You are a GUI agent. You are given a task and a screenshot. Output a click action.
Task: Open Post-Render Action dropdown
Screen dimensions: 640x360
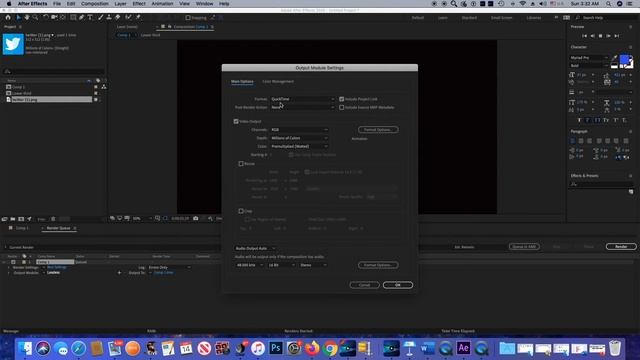coord(302,107)
